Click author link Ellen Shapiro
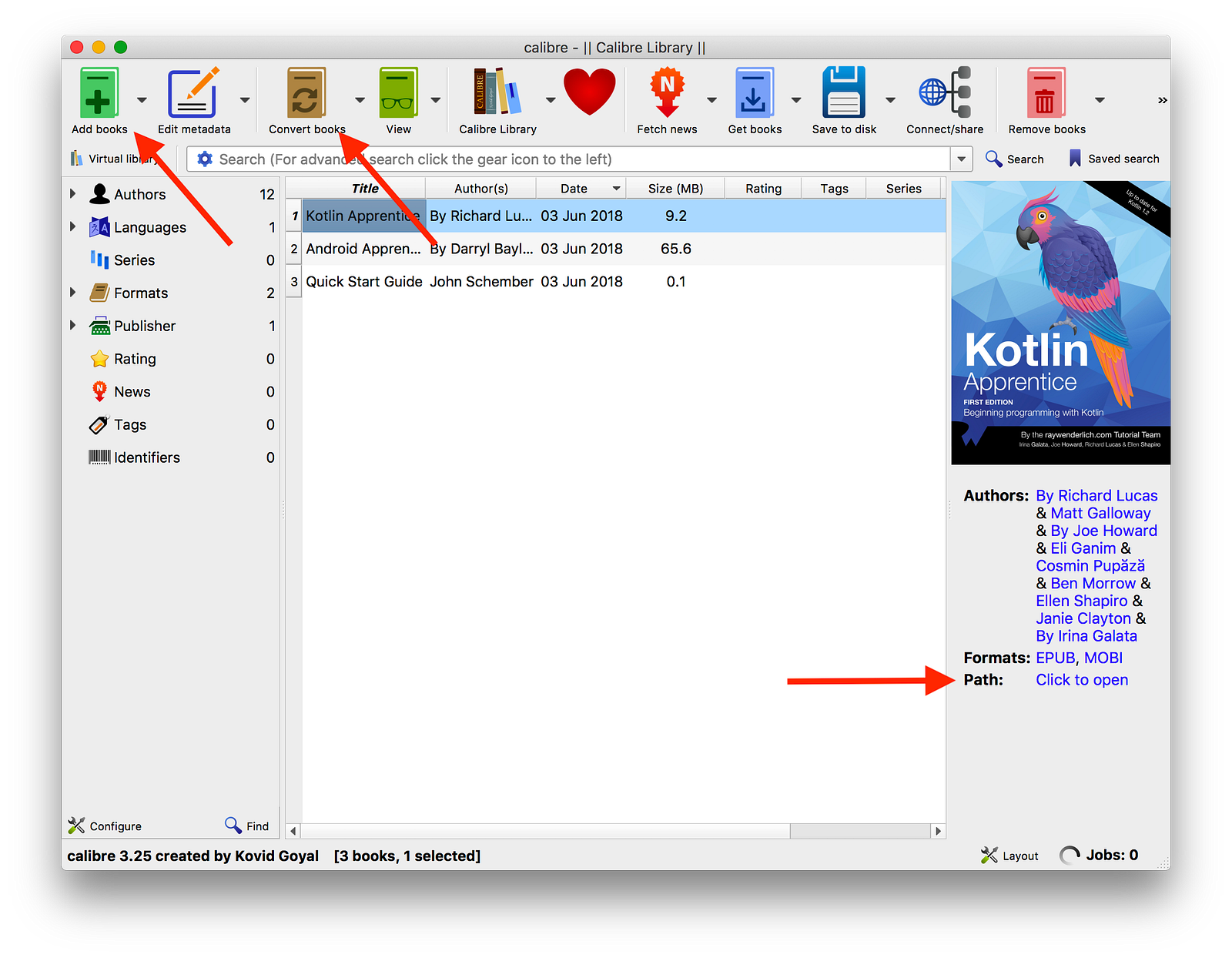This screenshot has width=1232, height=958. pyautogui.click(x=1081, y=601)
